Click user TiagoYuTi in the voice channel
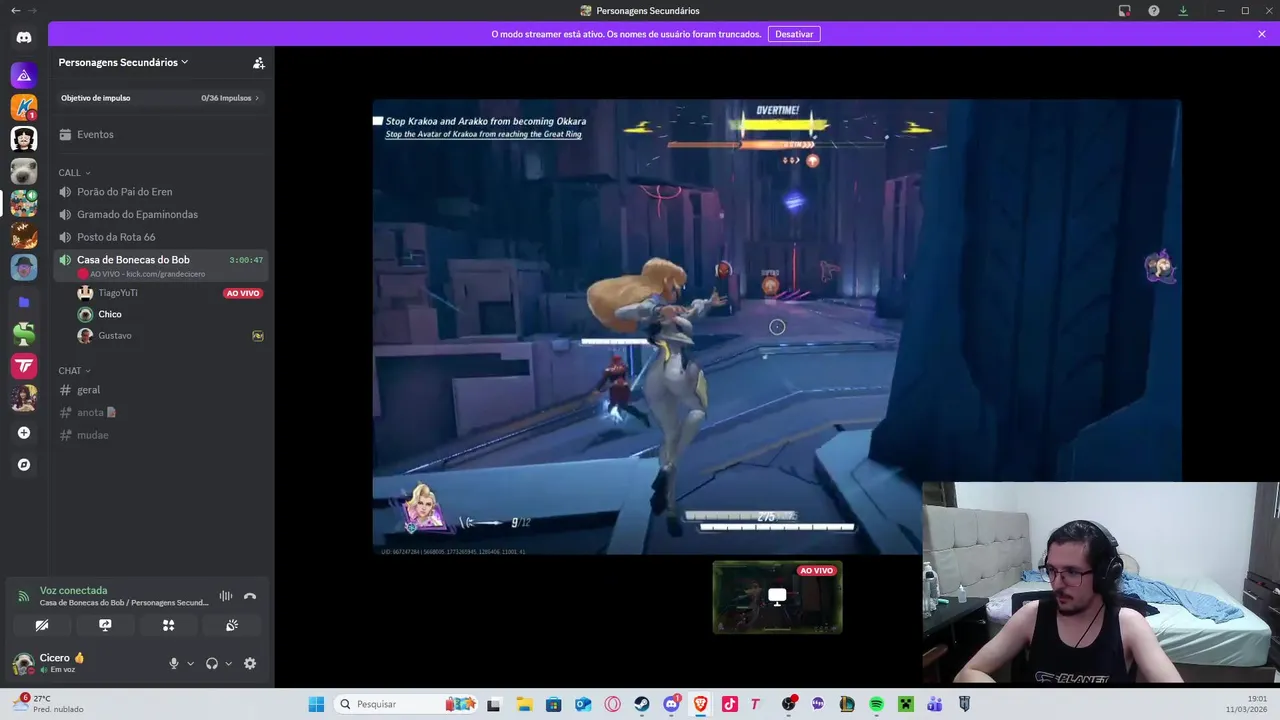 tap(118, 293)
